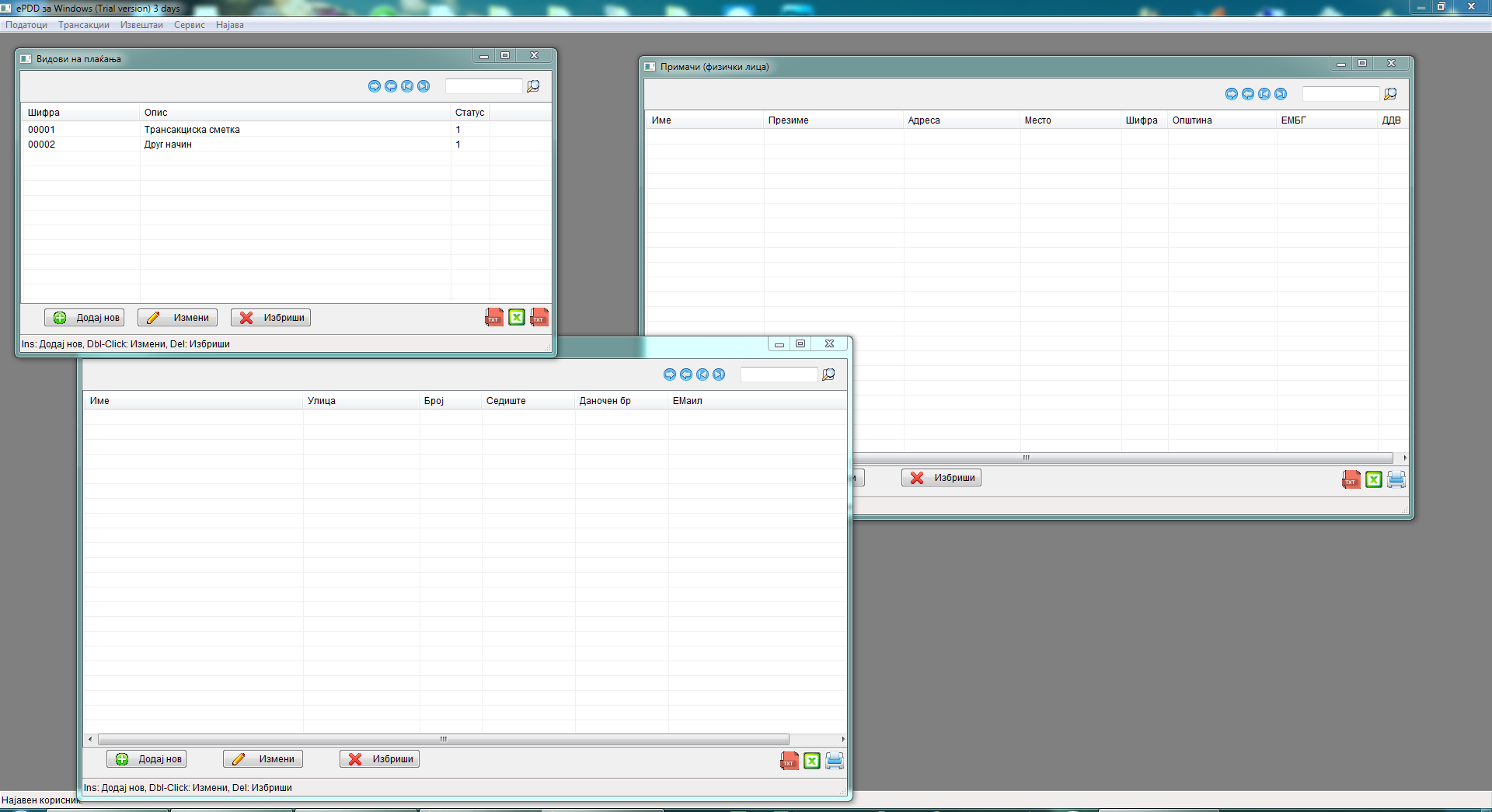Click the right-arrow navigation icon in Видови на плаќања
Image resolution: width=1492 pixels, height=812 pixels.
375,86
